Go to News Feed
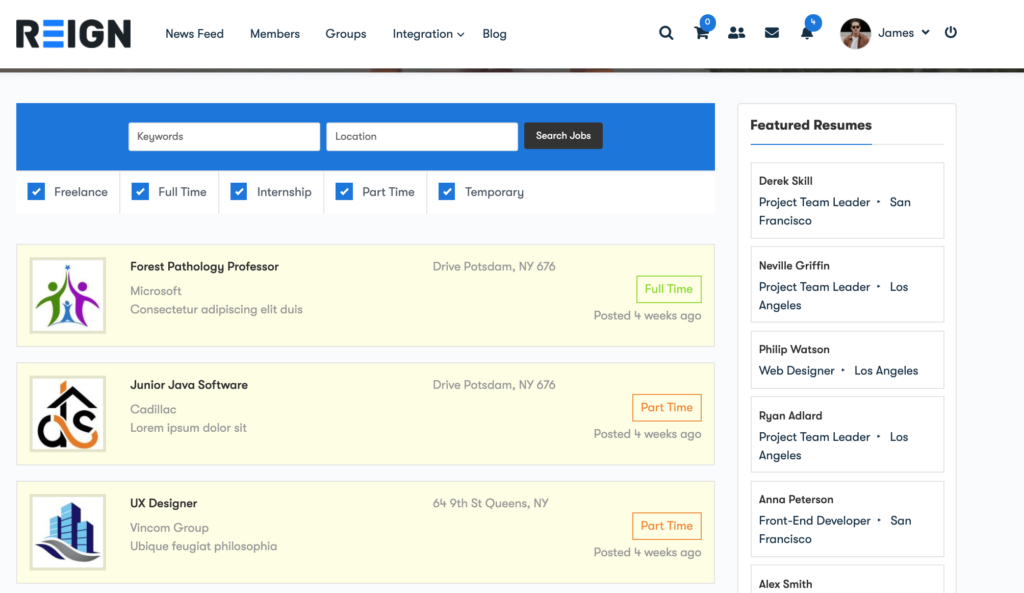The image size is (1024, 593). pyautogui.click(x=194, y=34)
